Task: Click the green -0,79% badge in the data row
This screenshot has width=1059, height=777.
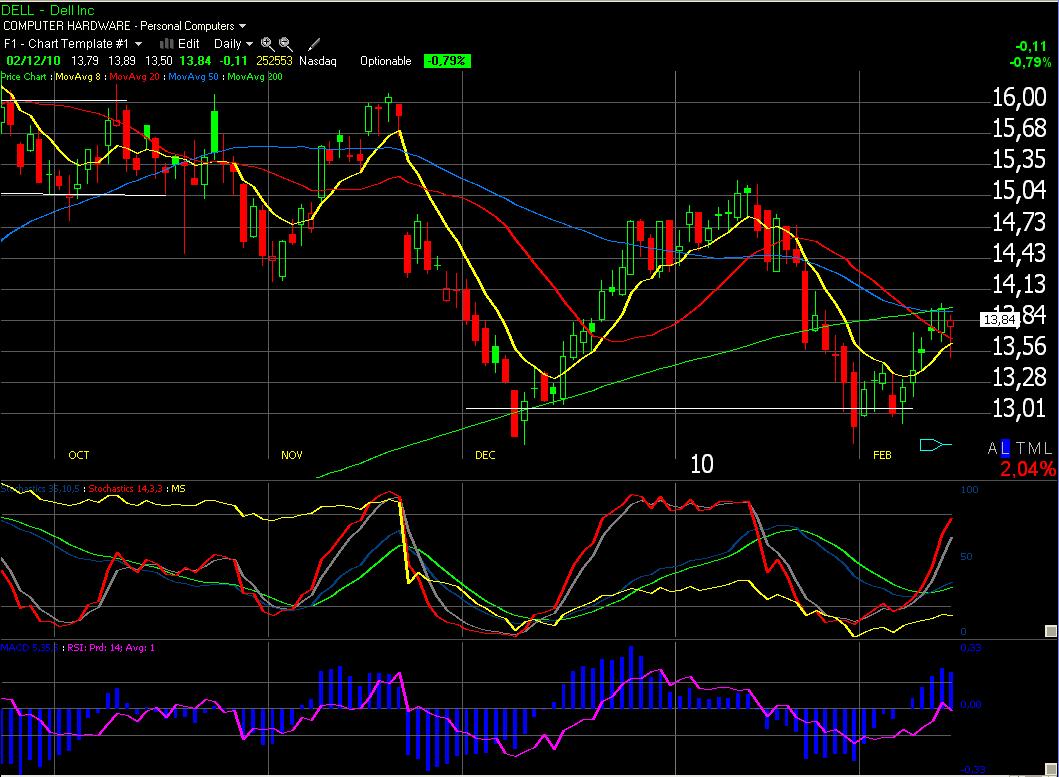Action: 447,61
